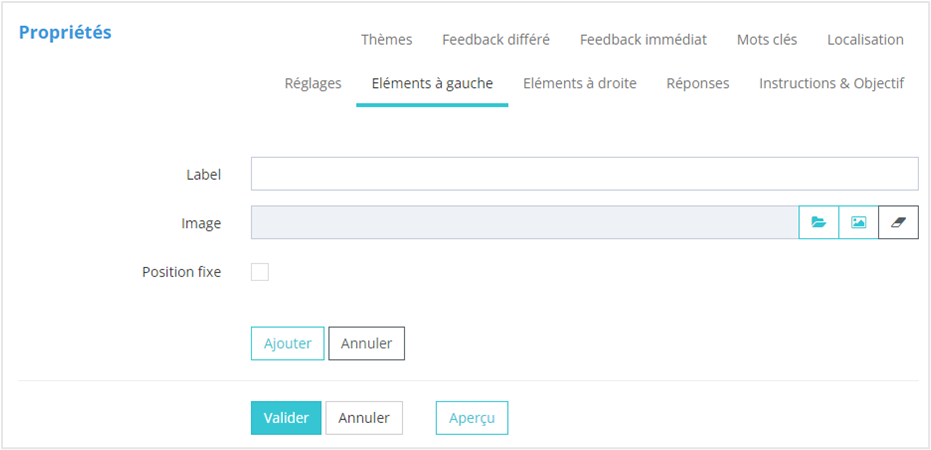Show the Eléments à droite tab
Screen dimensions: 931x450
580,83
